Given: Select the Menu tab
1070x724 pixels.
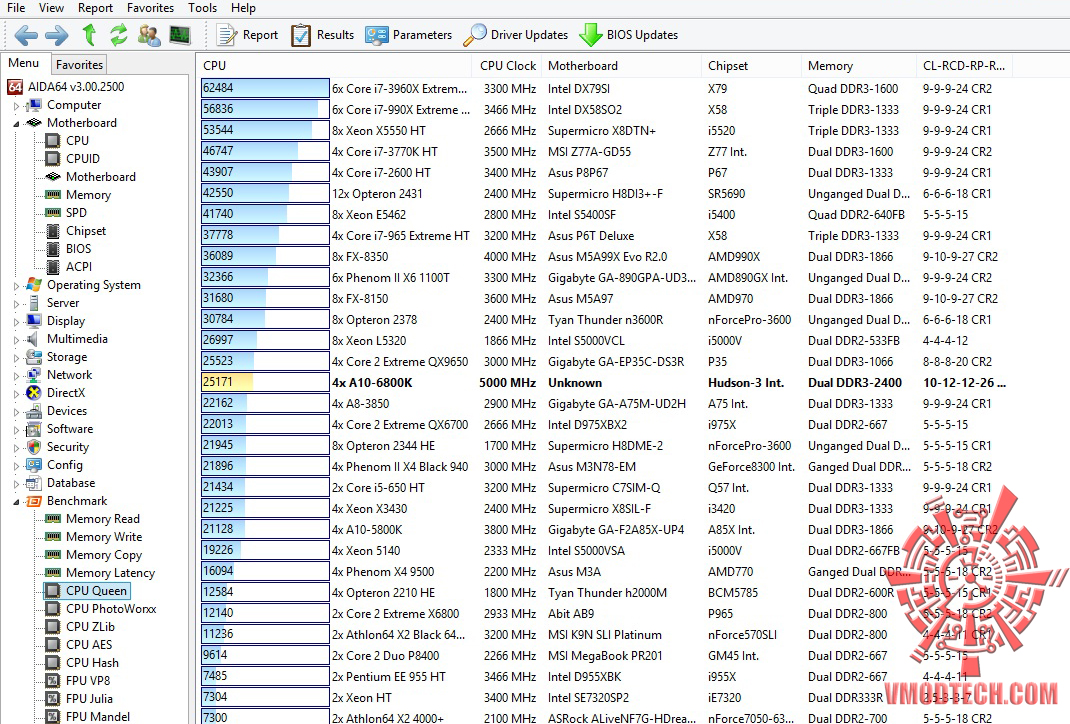Looking at the screenshot, I should pos(24,63).
